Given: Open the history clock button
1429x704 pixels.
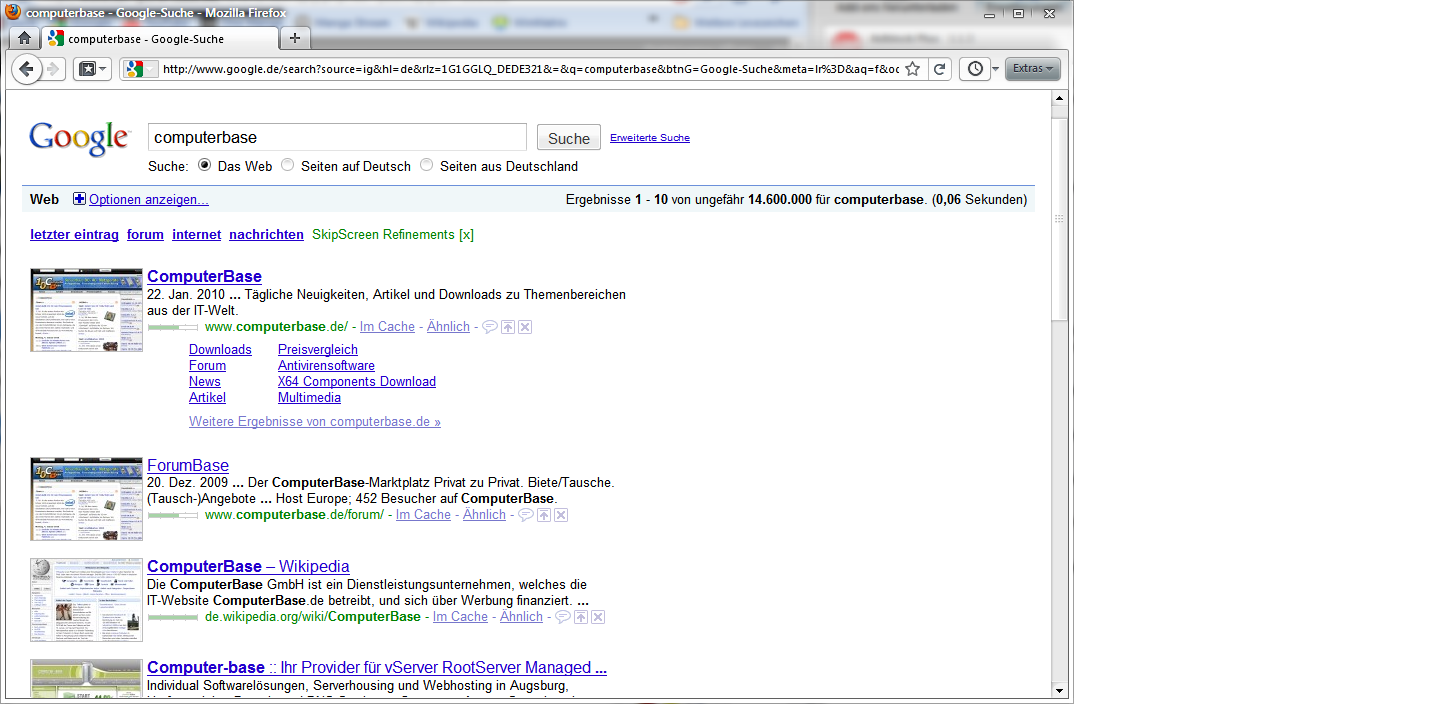Looking at the screenshot, I should pos(975,69).
